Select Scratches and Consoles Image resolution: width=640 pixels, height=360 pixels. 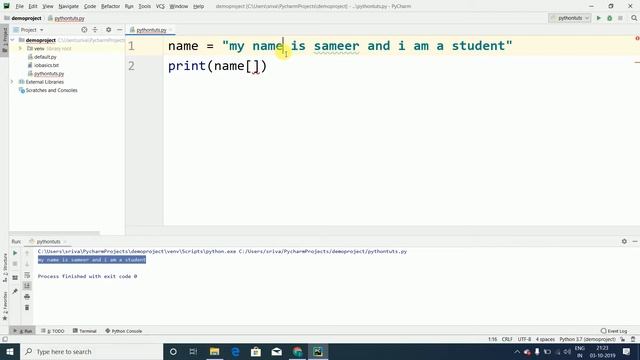48,90
